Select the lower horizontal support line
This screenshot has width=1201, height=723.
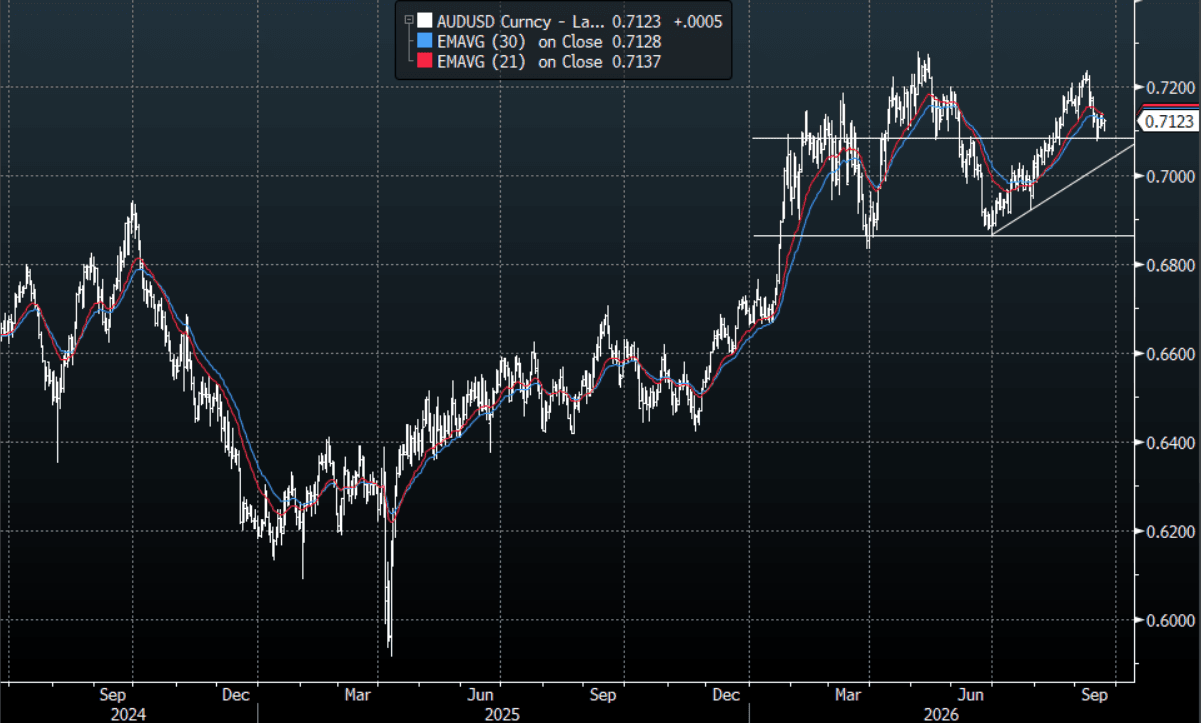pyautogui.click(x=943, y=236)
